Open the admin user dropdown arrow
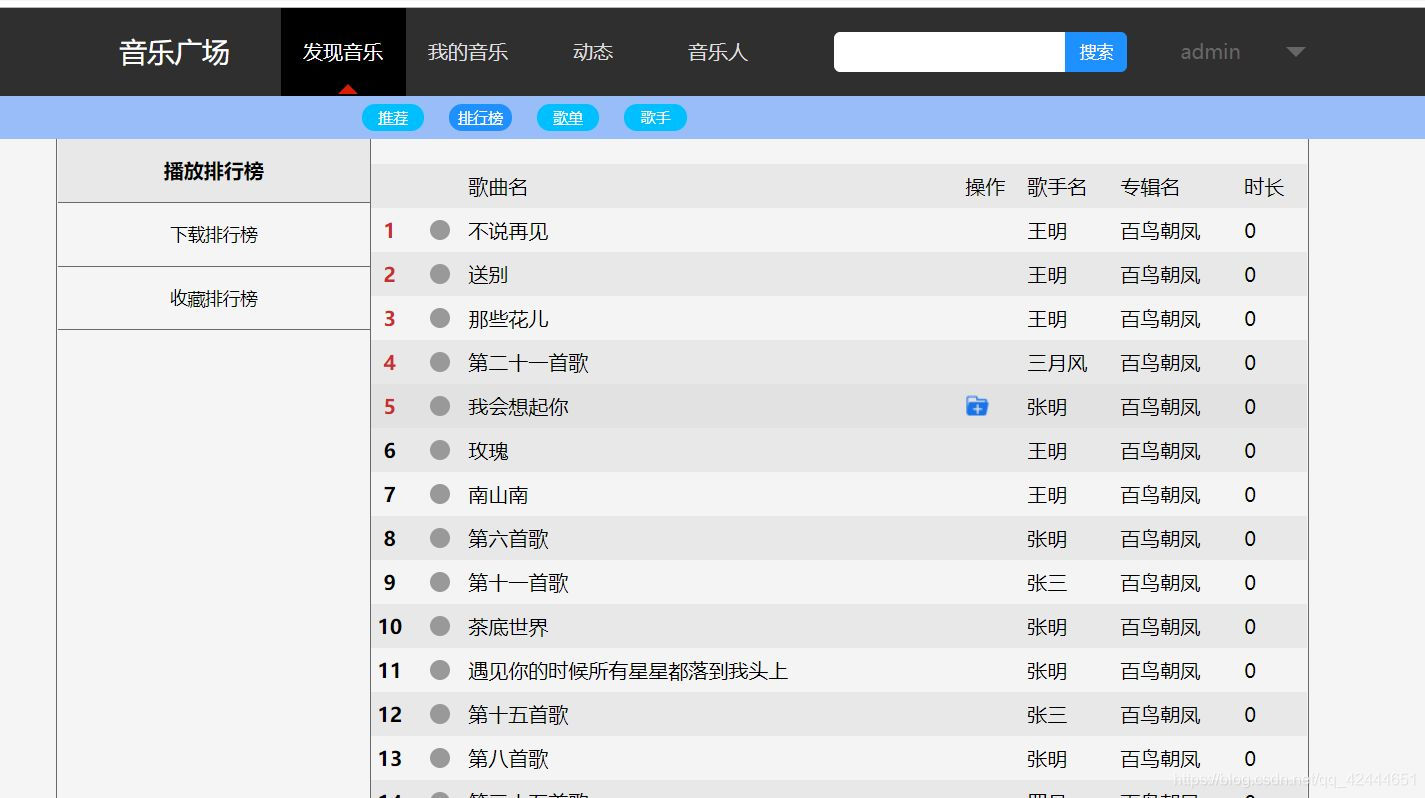The height and width of the screenshot is (798, 1425). [1296, 52]
